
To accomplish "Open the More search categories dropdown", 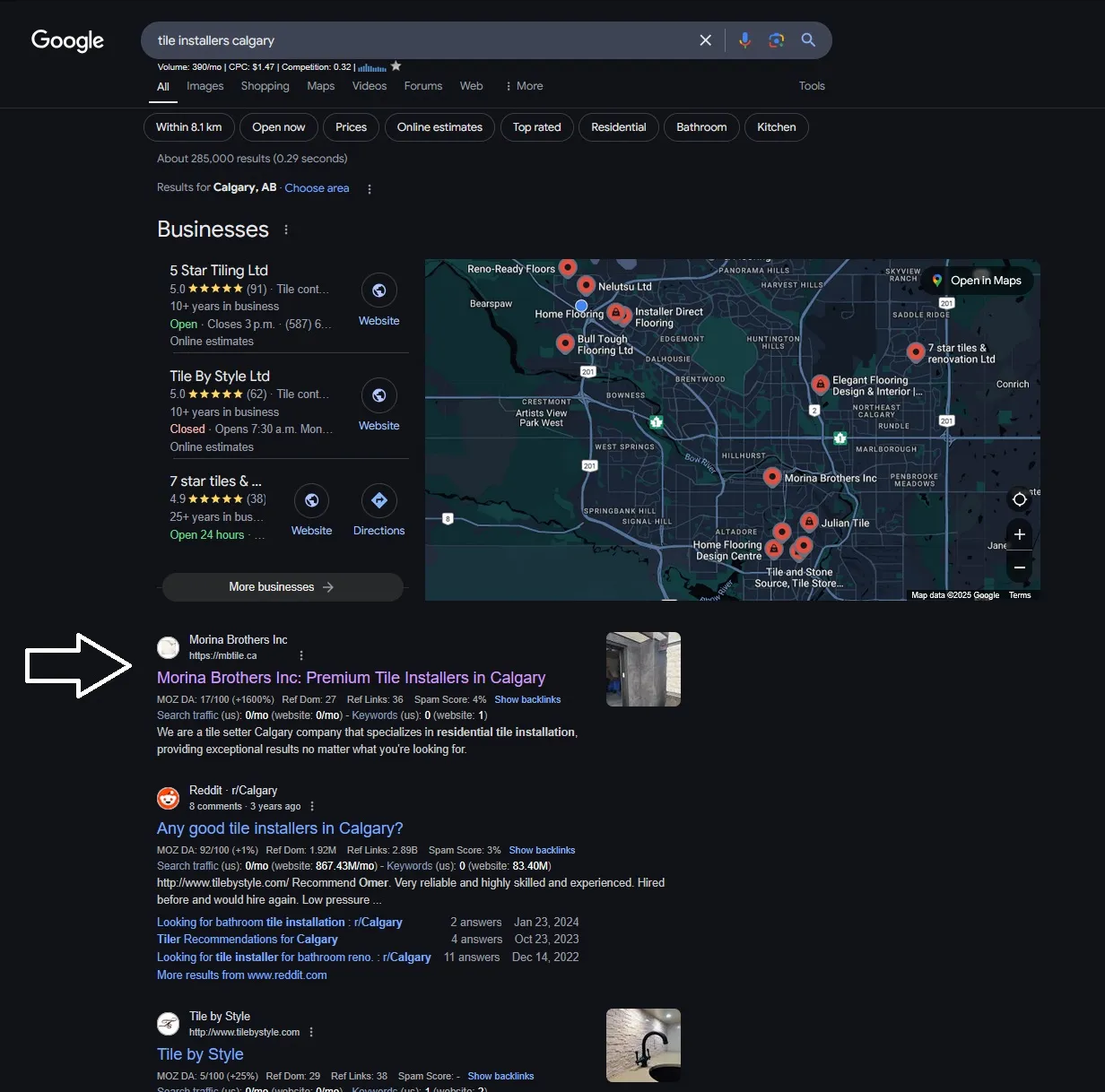I will (524, 85).
